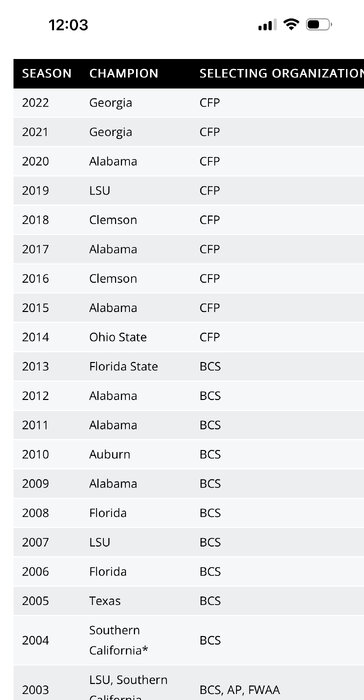Select Clemson in the 2018 row
Screen dimensions: 364x700
[x=113, y=220]
